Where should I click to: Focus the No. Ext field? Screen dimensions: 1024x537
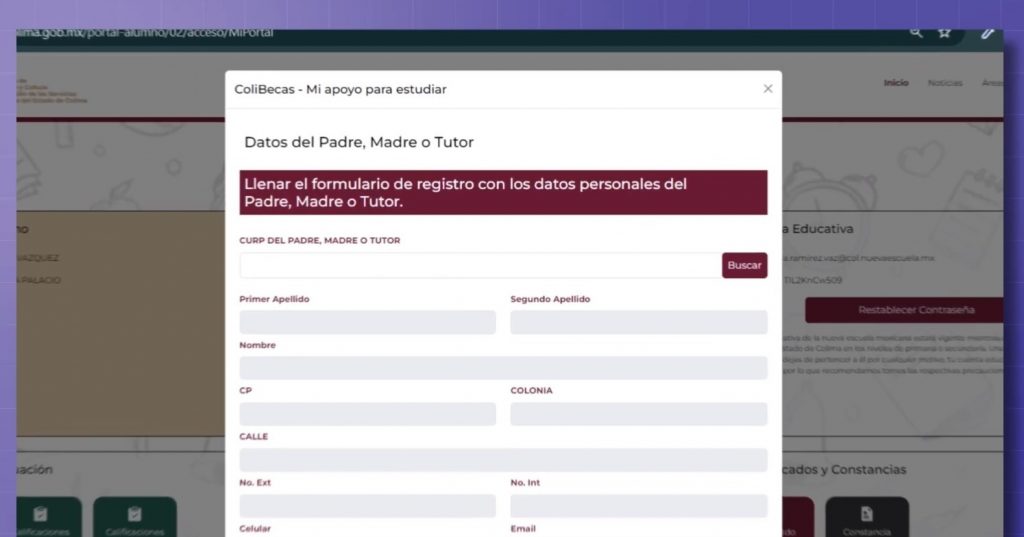pyautogui.click(x=367, y=506)
